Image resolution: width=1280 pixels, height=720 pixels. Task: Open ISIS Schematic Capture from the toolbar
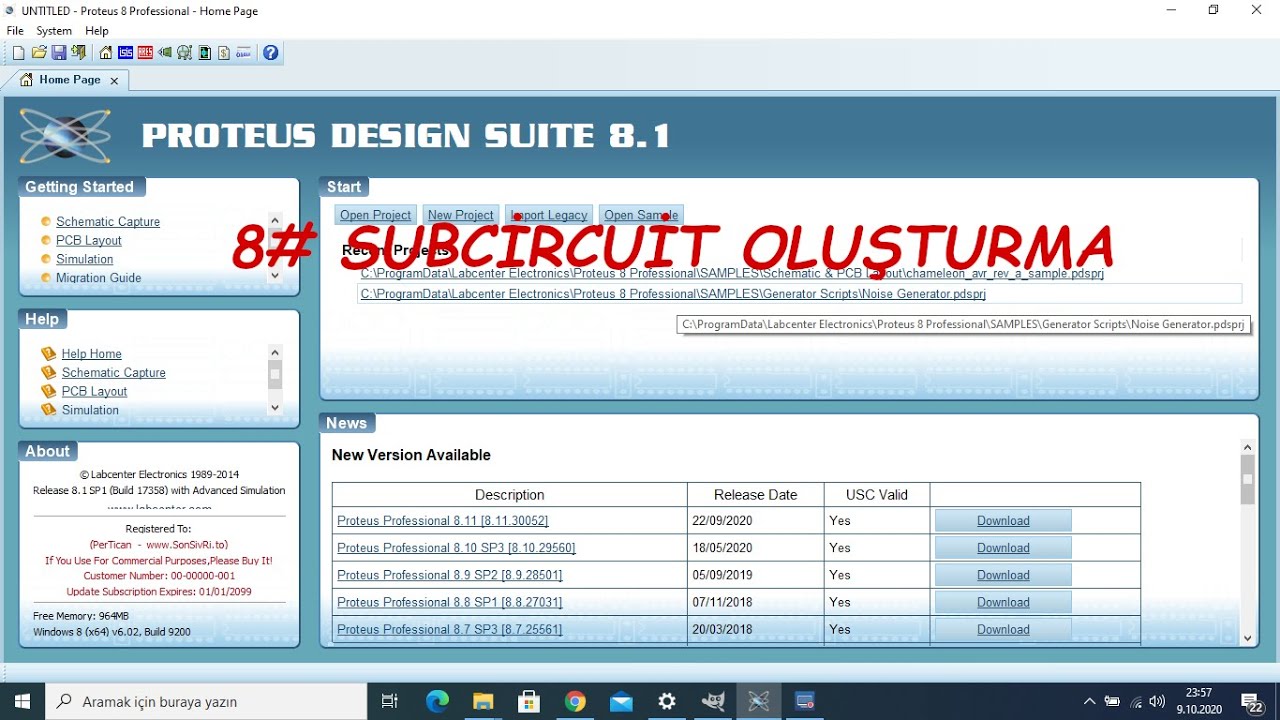125,53
